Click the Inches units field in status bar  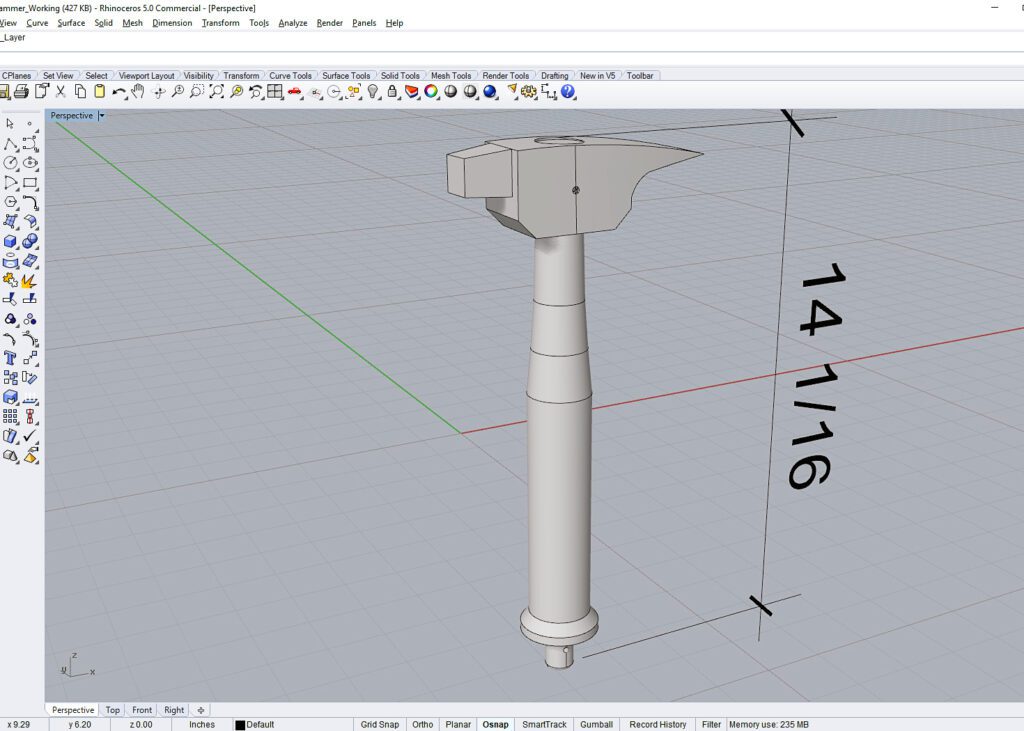pos(202,724)
